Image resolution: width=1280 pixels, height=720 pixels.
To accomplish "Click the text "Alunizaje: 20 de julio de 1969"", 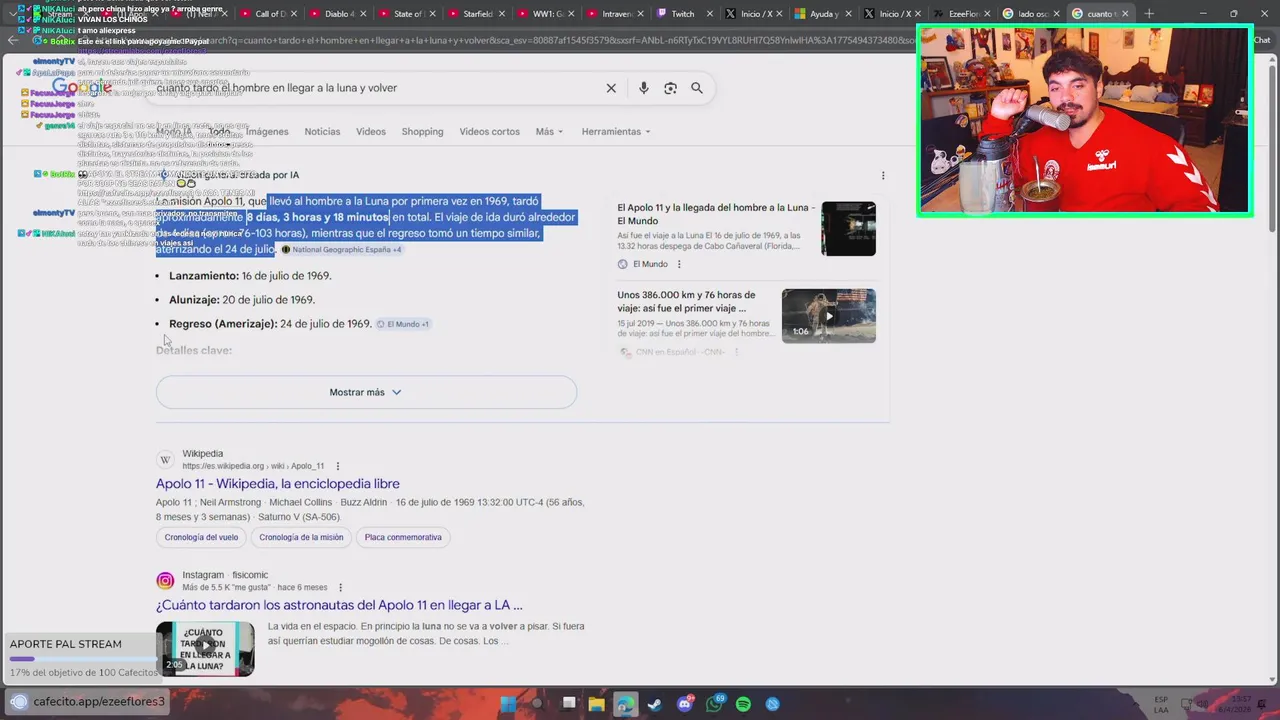I will 242,300.
